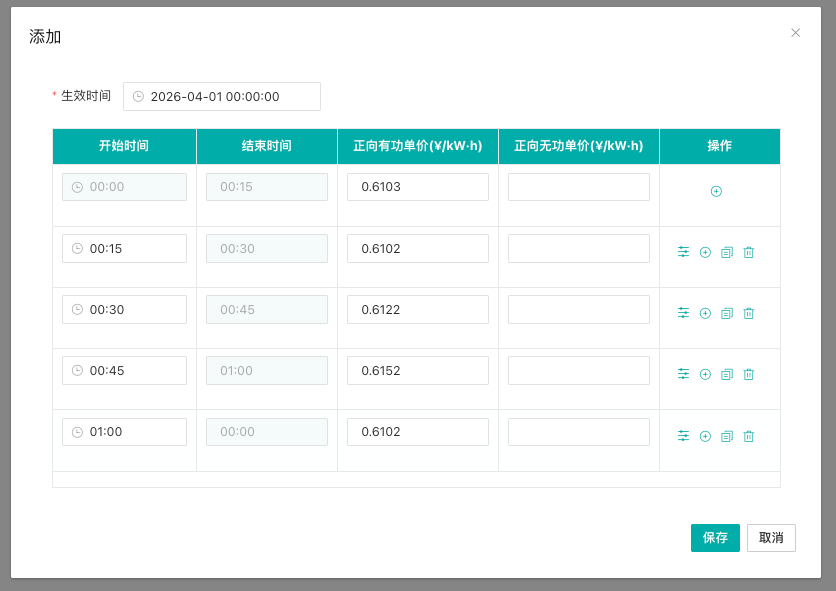Image resolution: width=836 pixels, height=591 pixels.
Task: Click the 0.6103 active price field
Action: pos(417,187)
